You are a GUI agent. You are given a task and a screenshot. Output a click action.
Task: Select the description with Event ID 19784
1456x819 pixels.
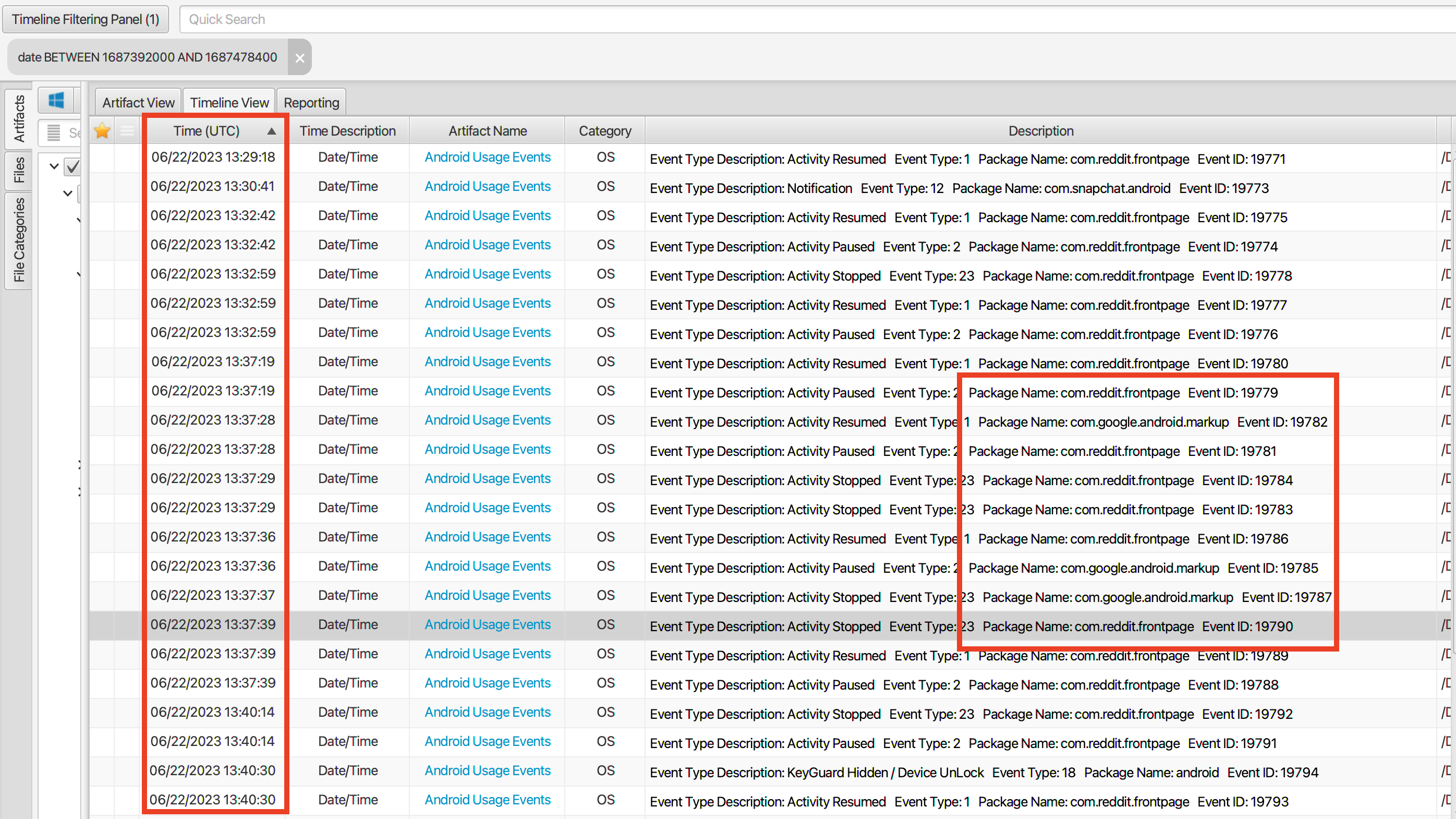[971, 480]
